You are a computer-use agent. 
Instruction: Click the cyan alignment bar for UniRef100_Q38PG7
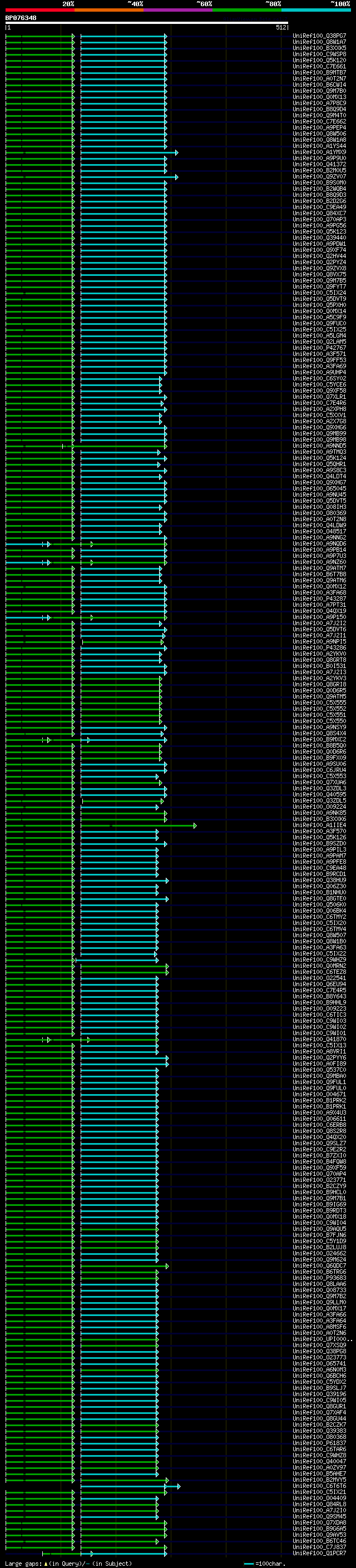click(123, 36)
